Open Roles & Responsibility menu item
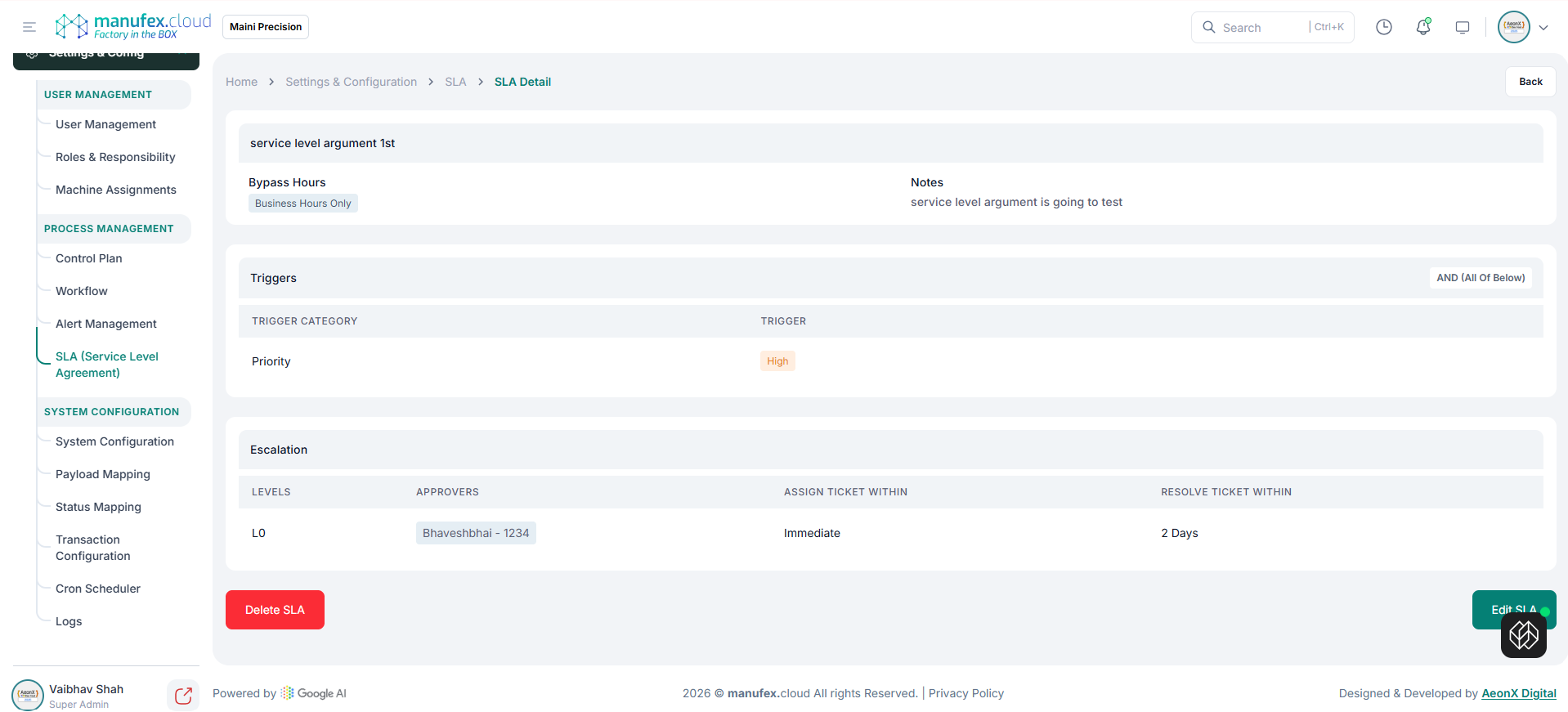1568x712 pixels. tap(115, 157)
